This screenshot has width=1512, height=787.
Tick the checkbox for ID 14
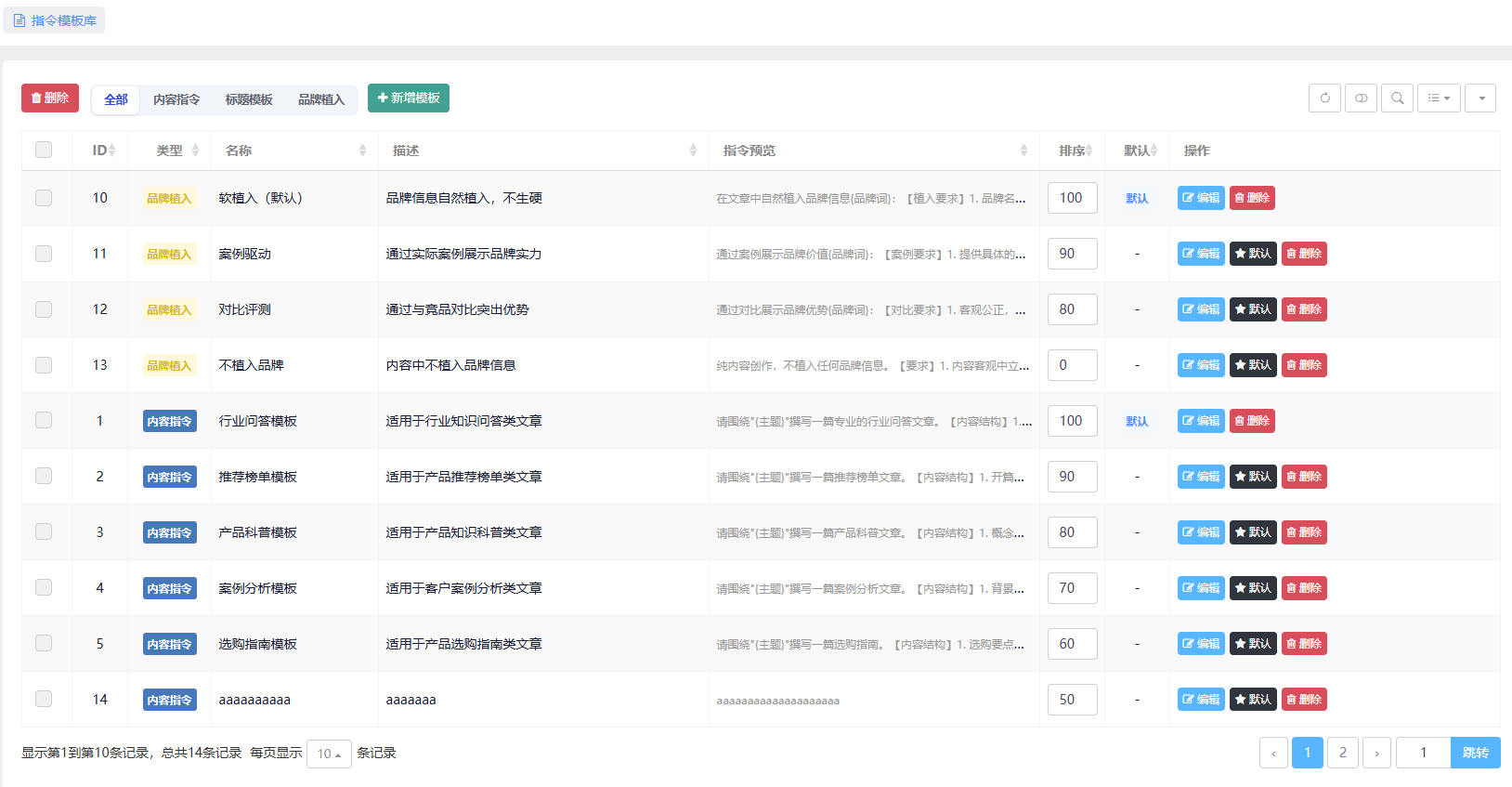click(x=44, y=699)
